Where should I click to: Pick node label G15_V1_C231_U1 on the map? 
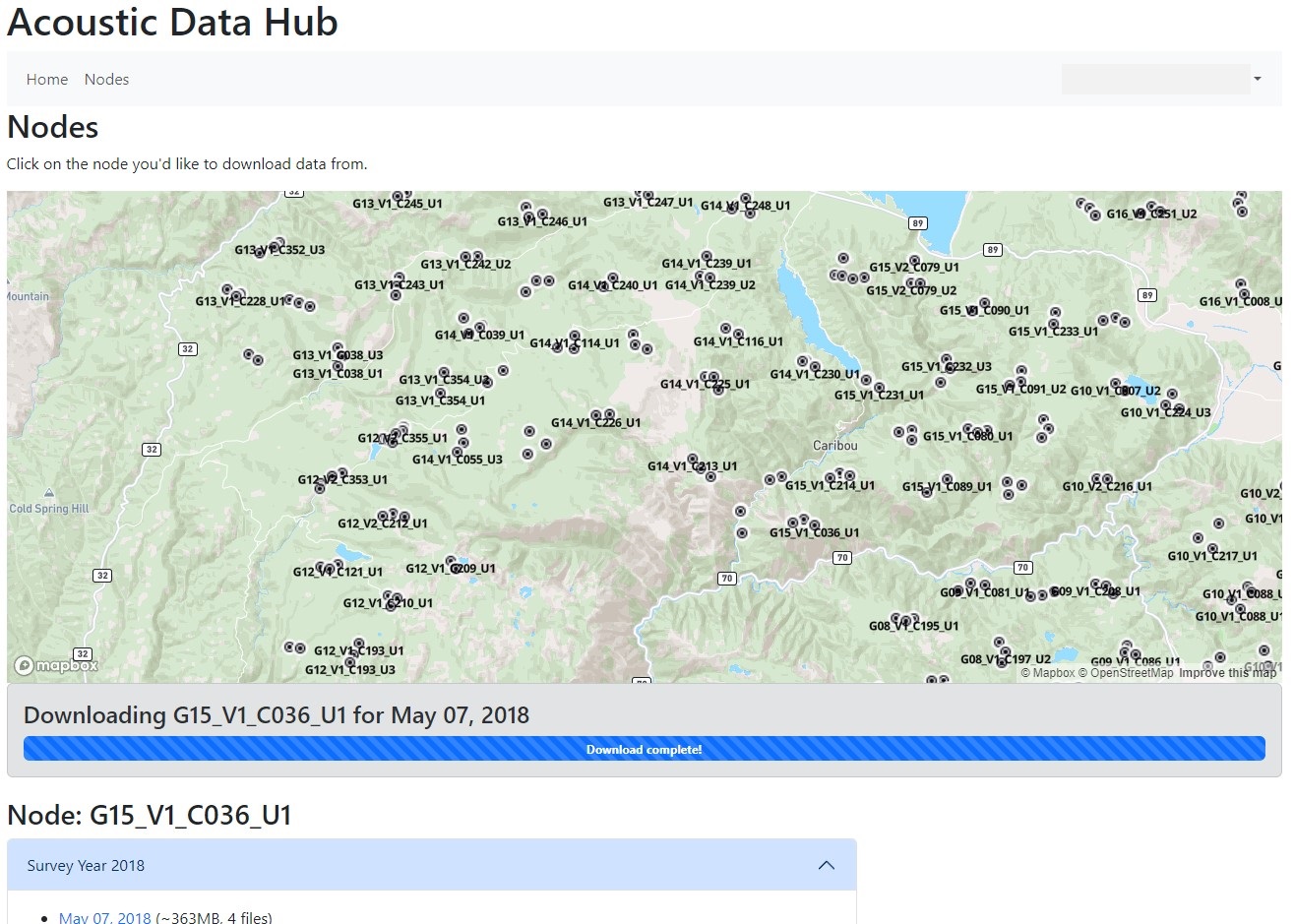[879, 395]
